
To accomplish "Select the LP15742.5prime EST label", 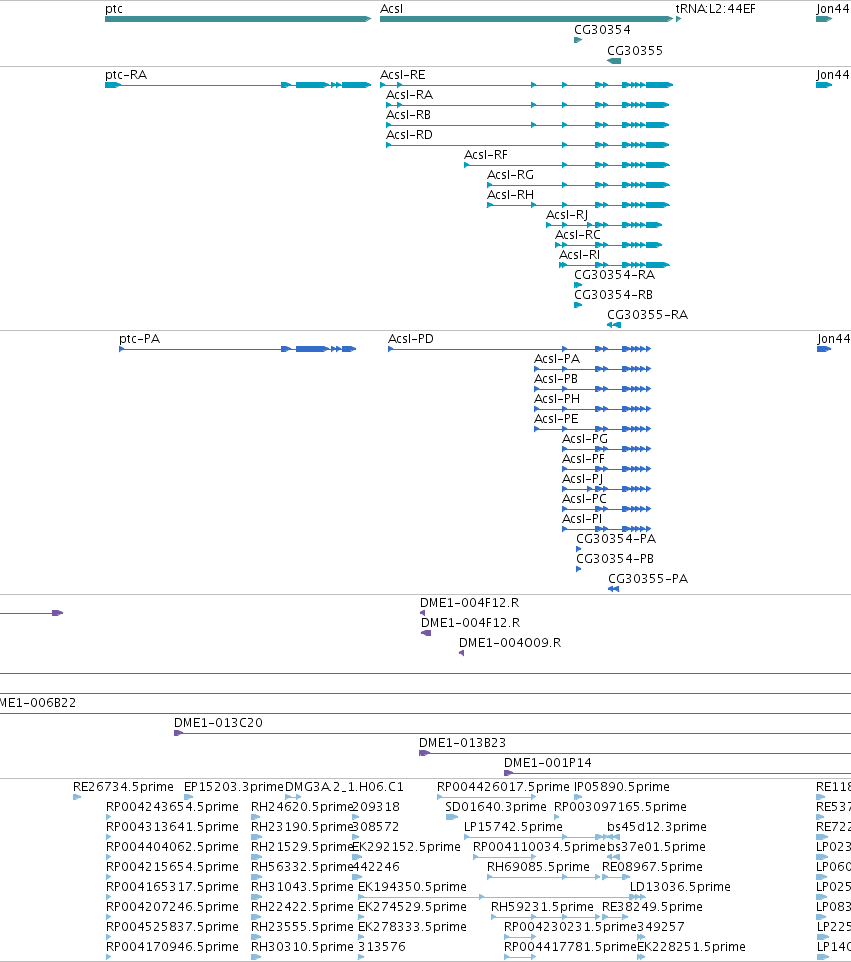I will click(513, 827).
